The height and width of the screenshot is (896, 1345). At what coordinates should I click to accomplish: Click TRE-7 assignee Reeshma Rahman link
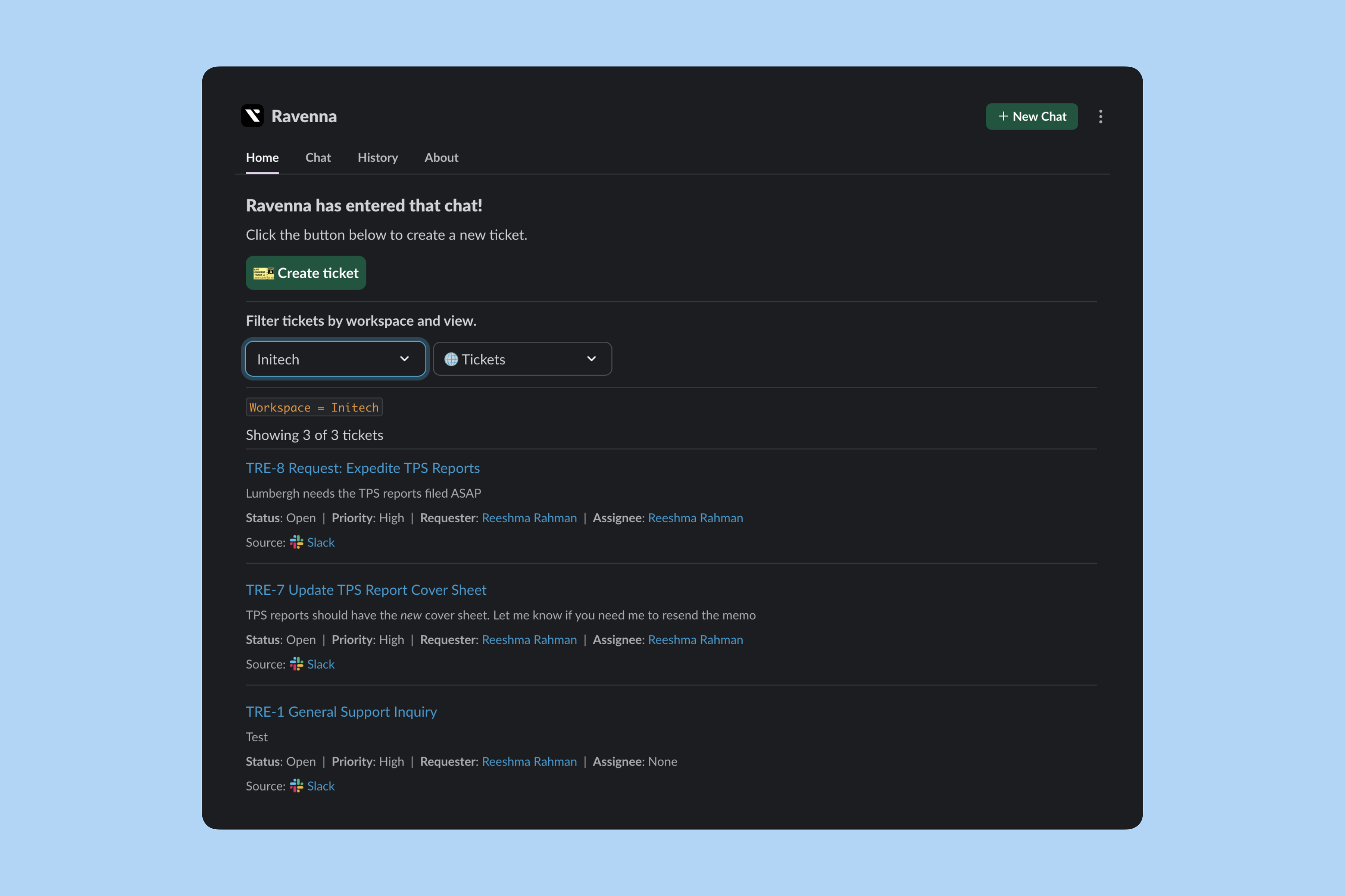click(695, 639)
